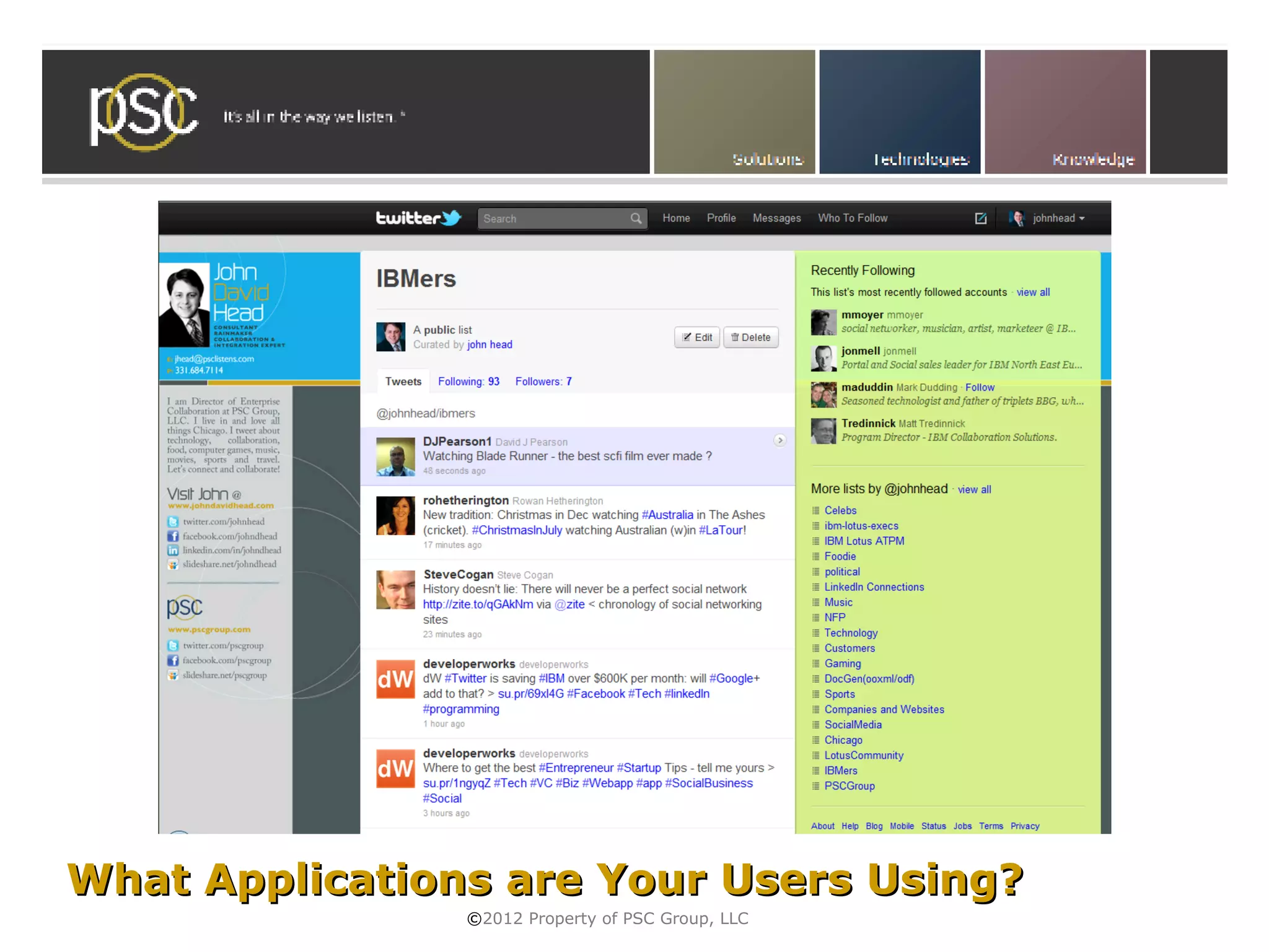Switch to the Following: 93 tab
The height and width of the screenshot is (952, 1269).
tap(468, 382)
